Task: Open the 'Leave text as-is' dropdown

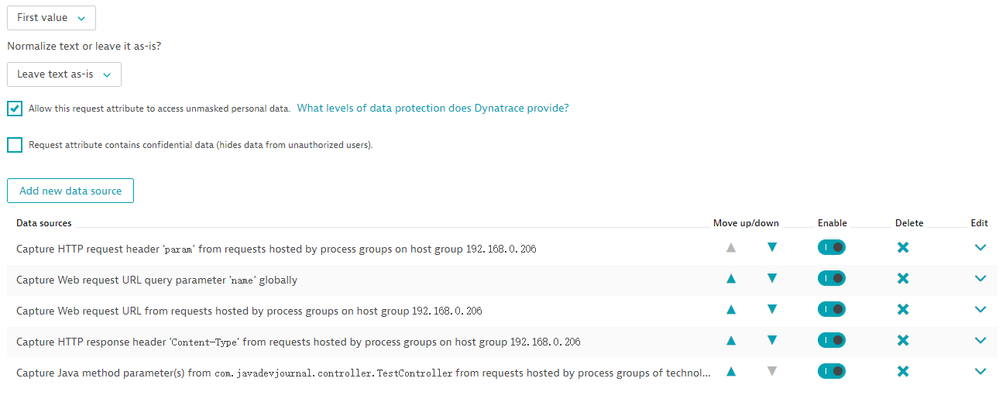Action: point(64,74)
